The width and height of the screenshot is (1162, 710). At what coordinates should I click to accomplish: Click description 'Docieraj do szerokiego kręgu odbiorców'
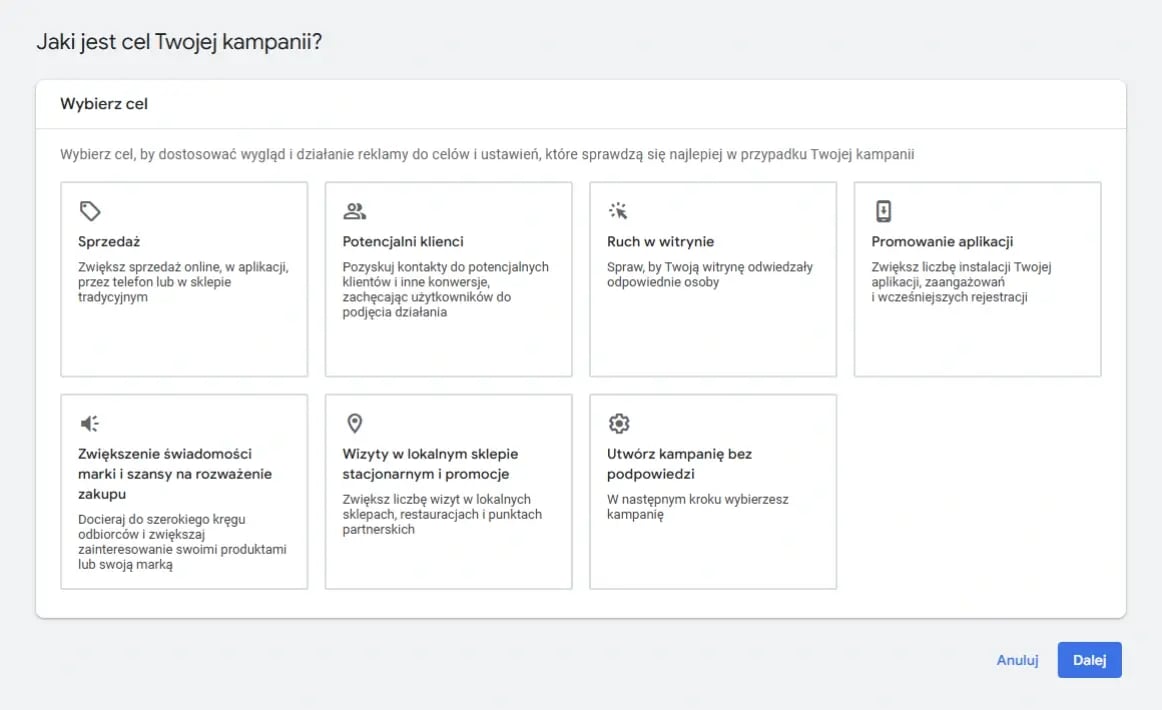(182, 542)
